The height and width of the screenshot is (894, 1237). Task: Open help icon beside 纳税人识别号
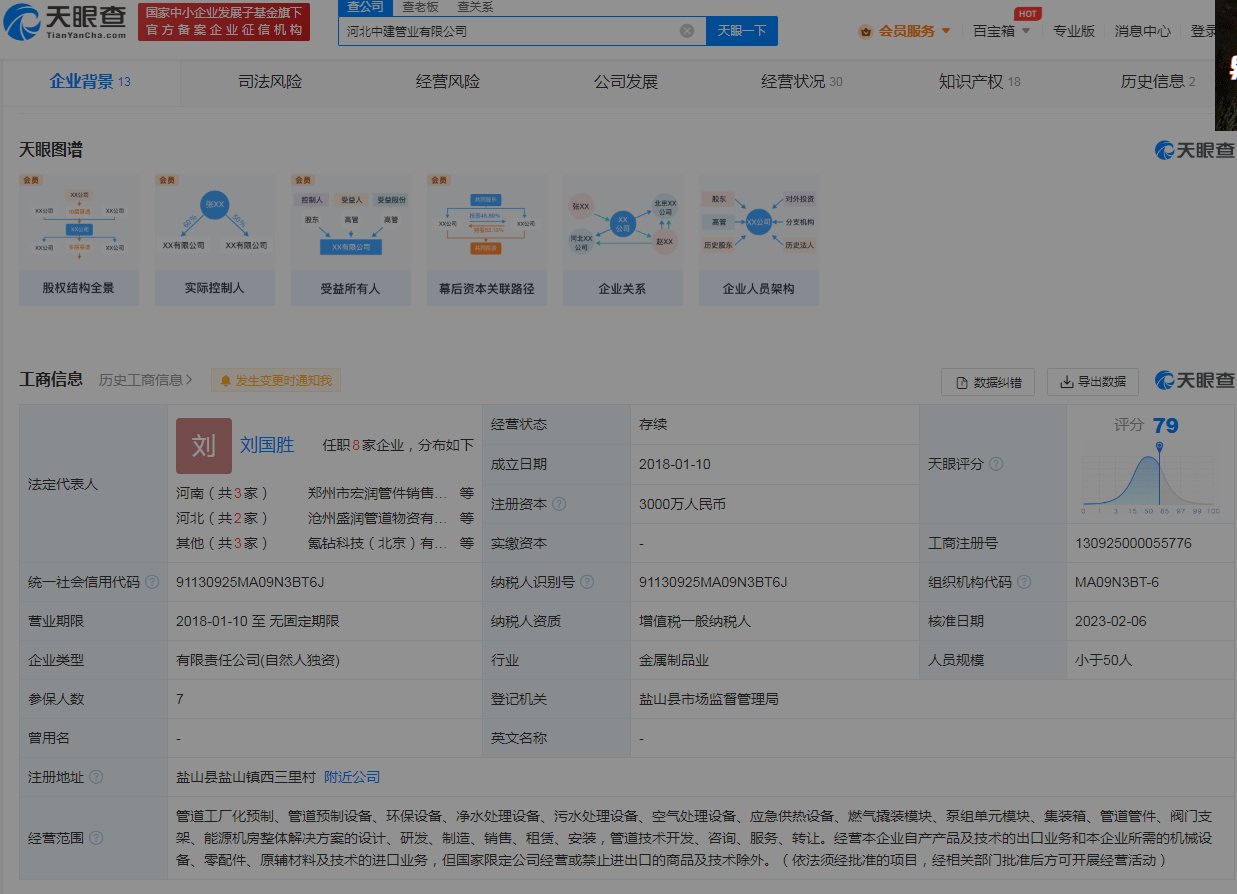click(x=587, y=582)
